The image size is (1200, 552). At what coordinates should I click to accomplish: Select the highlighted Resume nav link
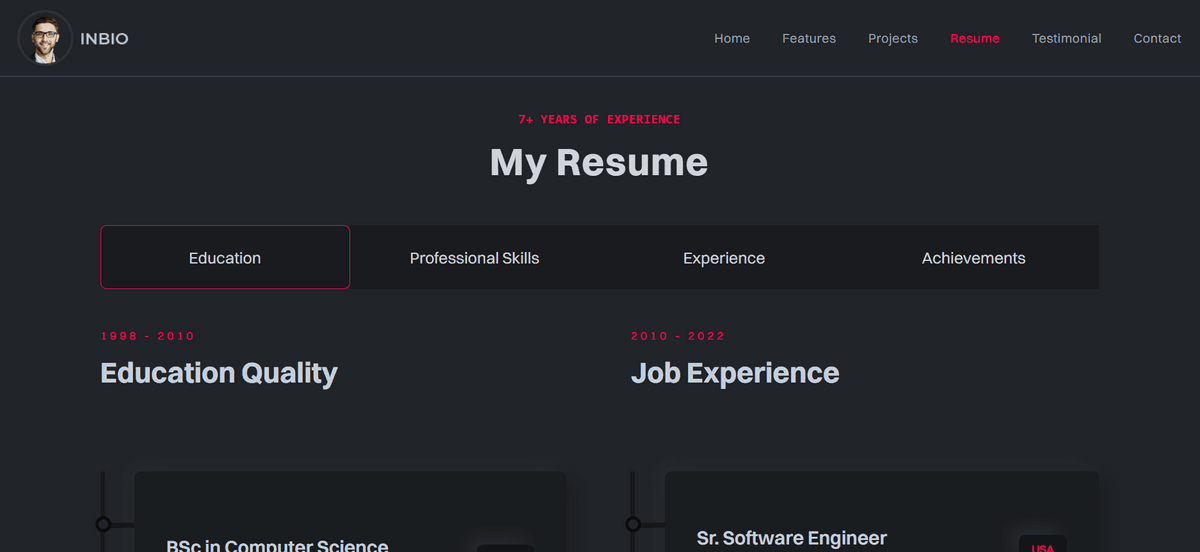pyautogui.click(x=974, y=39)
